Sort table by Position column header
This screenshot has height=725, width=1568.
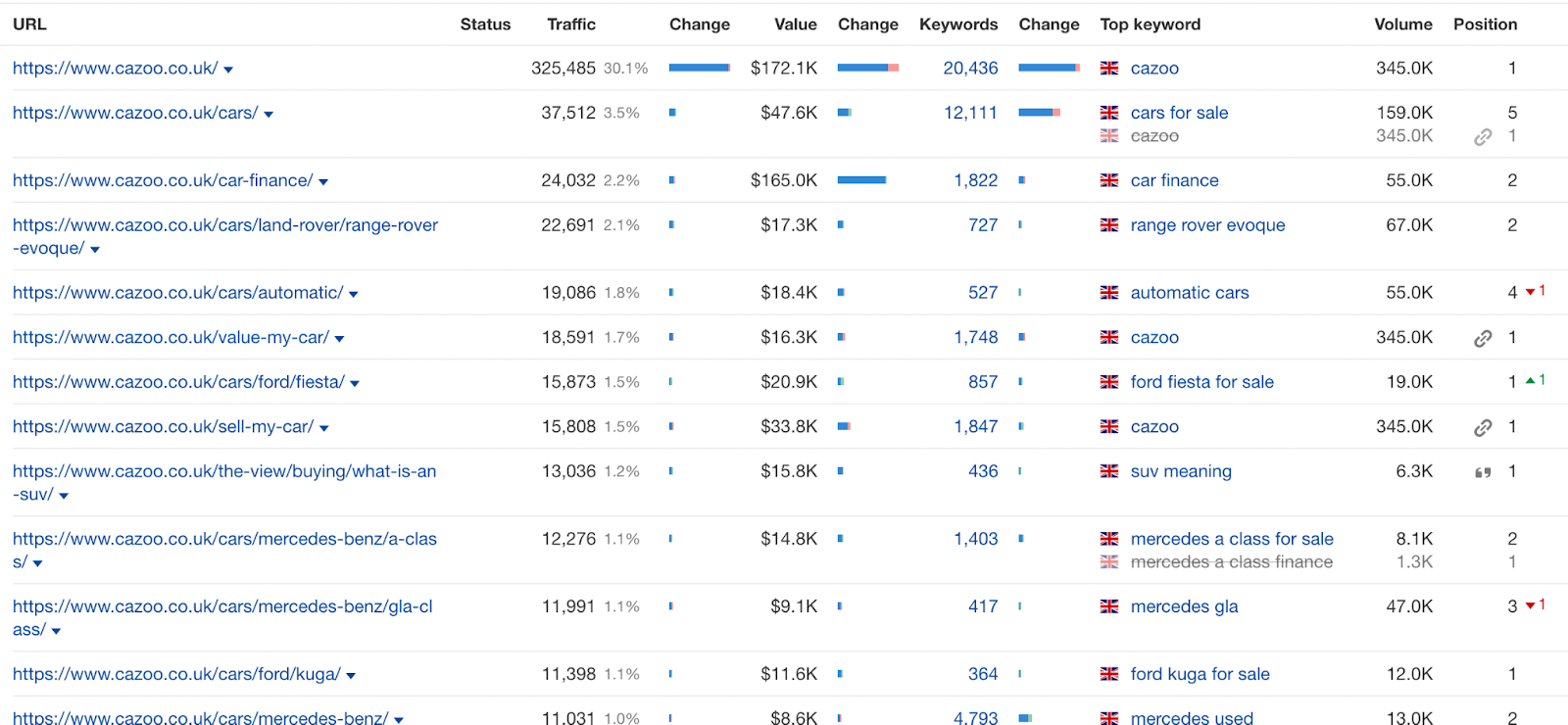(1485, 24)
